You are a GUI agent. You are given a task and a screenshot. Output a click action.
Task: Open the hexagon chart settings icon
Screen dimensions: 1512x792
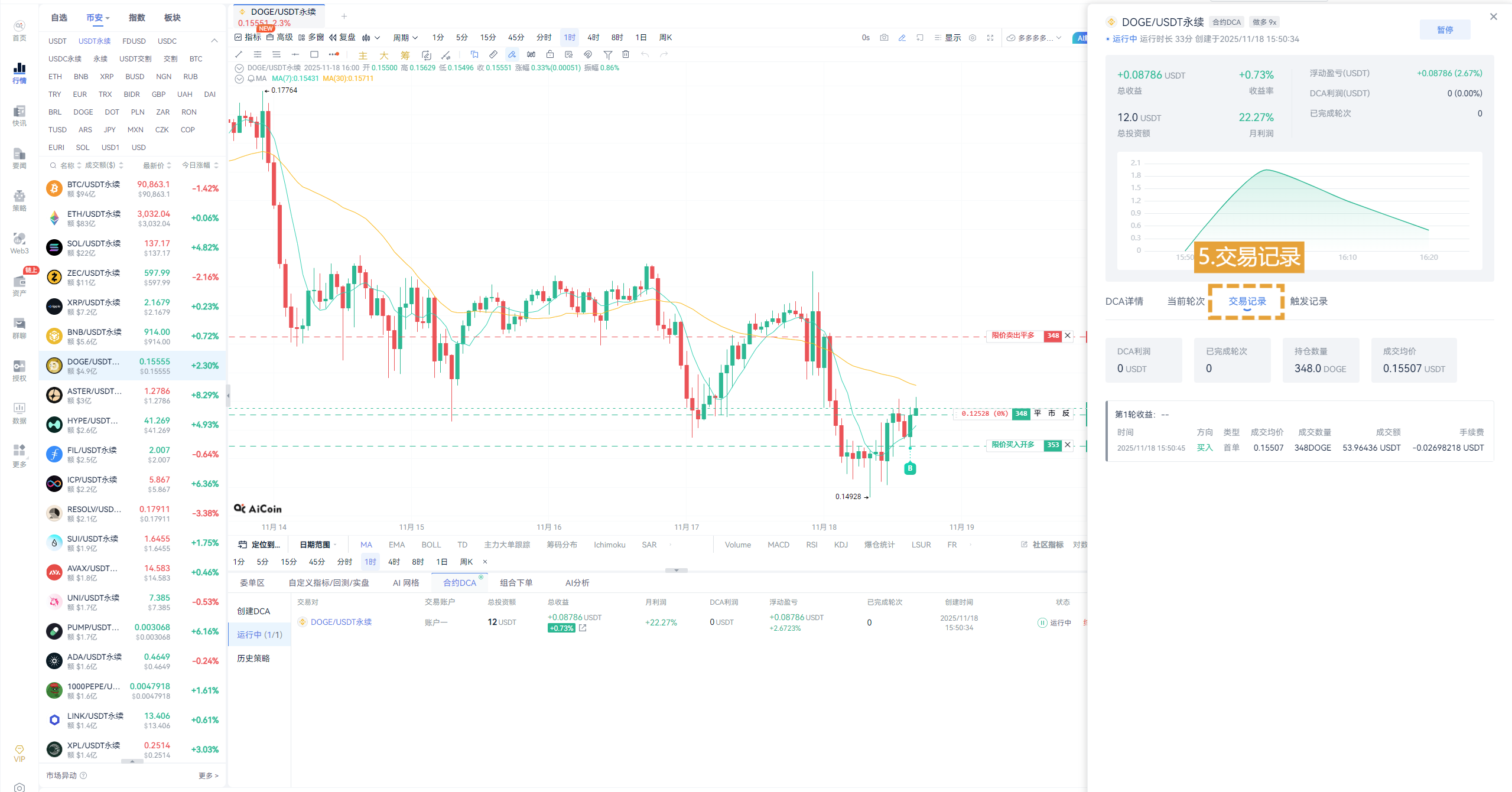(x=973, y=38)
